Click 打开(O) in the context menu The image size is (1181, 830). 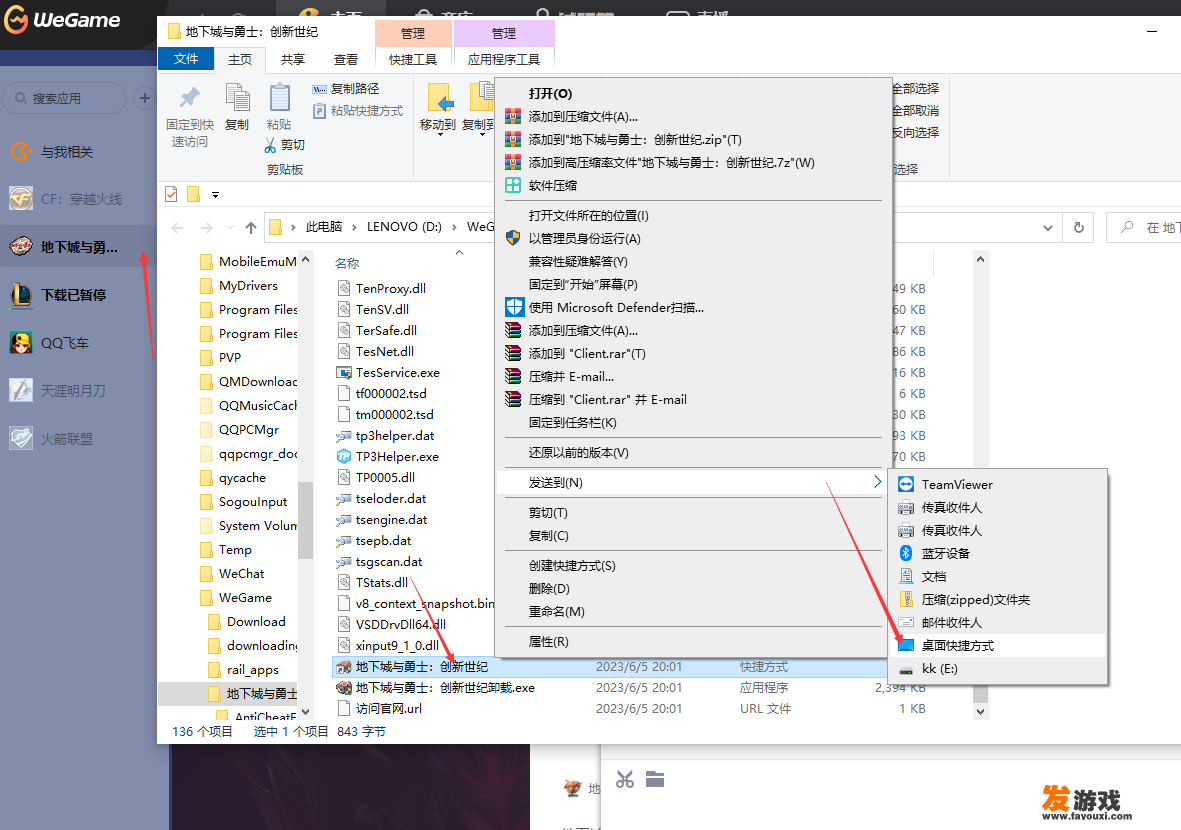pos(693,93)
